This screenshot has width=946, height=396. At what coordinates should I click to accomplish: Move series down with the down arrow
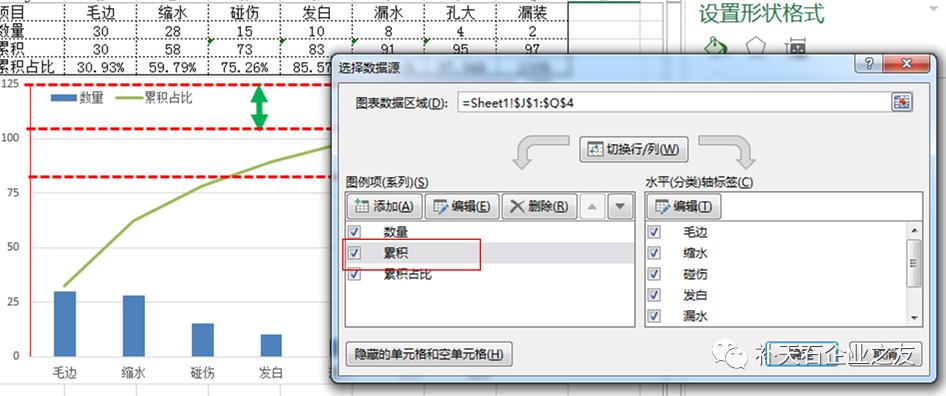(x=620, y=206)
